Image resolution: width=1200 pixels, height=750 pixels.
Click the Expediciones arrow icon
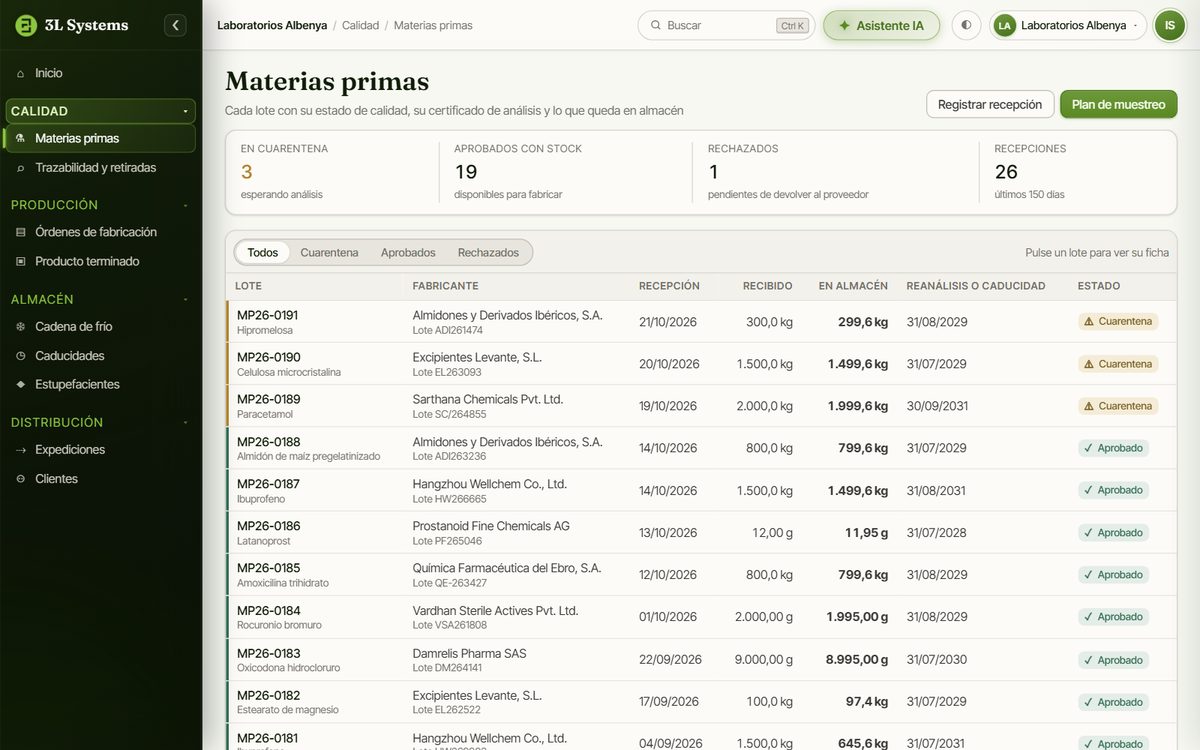[x=21, y=450]
